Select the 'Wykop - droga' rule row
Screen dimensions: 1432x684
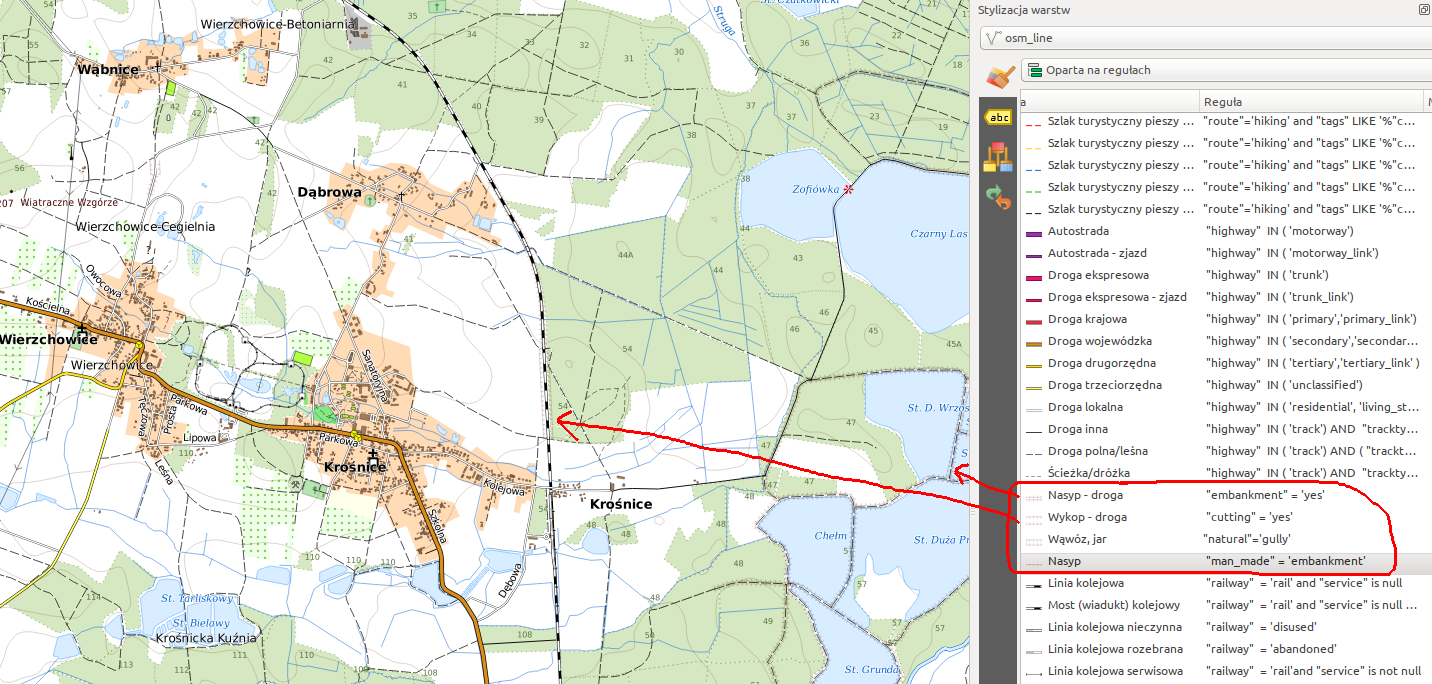pos(1087,517)
